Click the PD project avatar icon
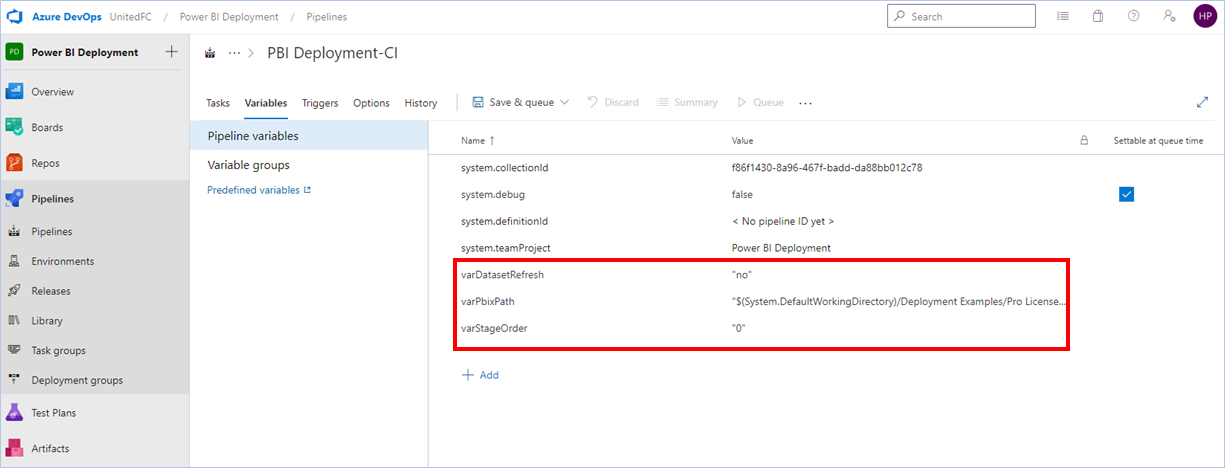 [14, 52]
